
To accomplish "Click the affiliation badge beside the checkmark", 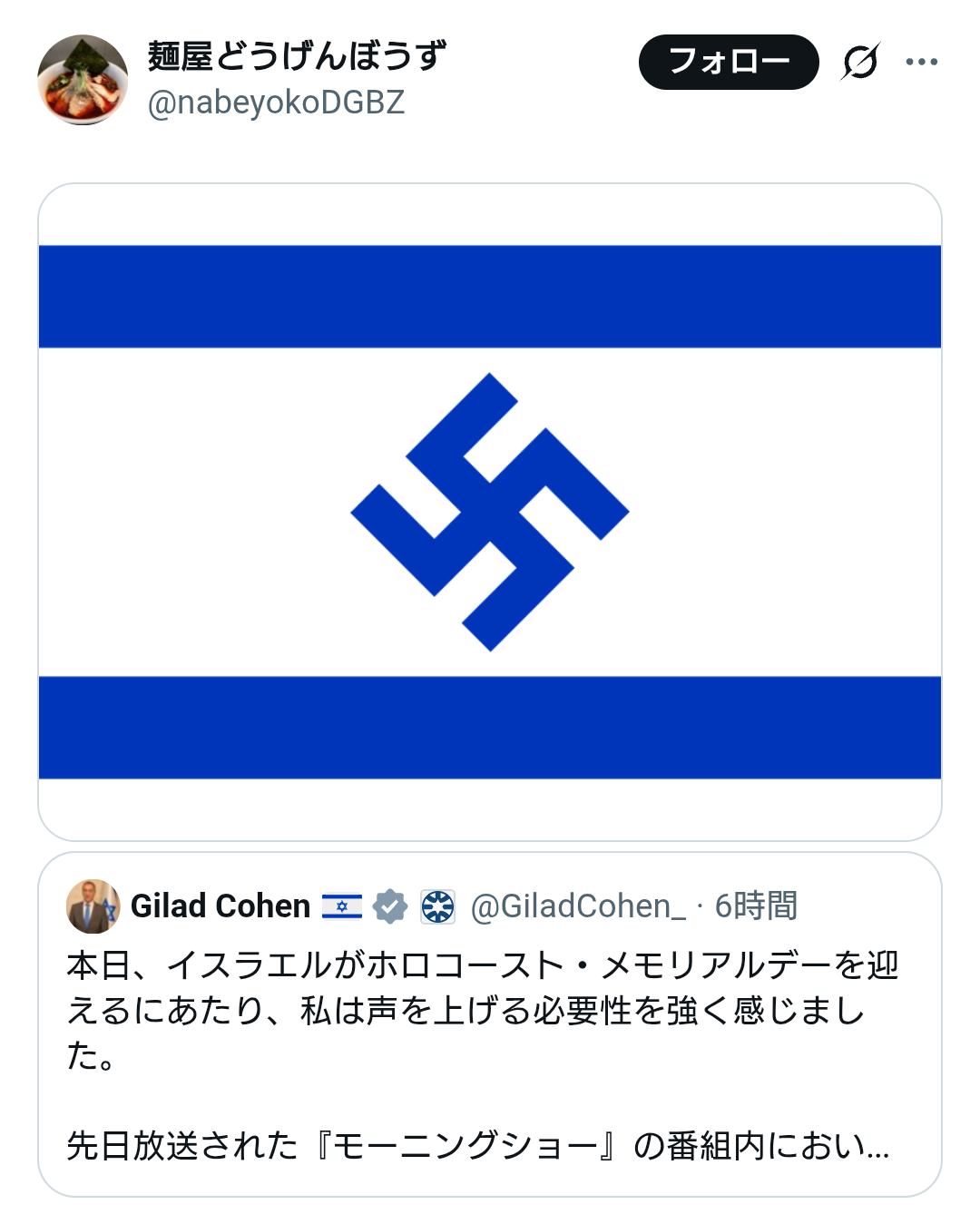I will tap(437, 906).
